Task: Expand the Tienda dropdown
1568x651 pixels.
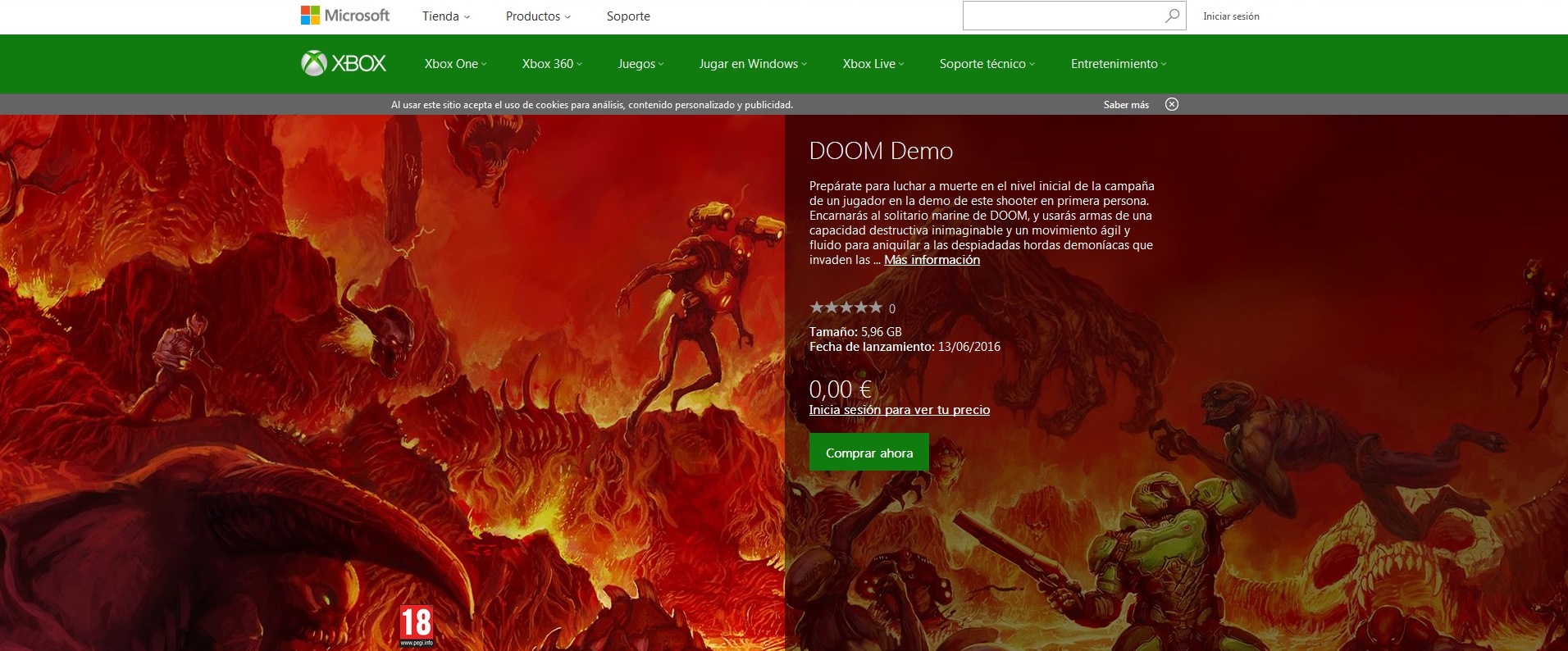Action: (x=446, y=16)
